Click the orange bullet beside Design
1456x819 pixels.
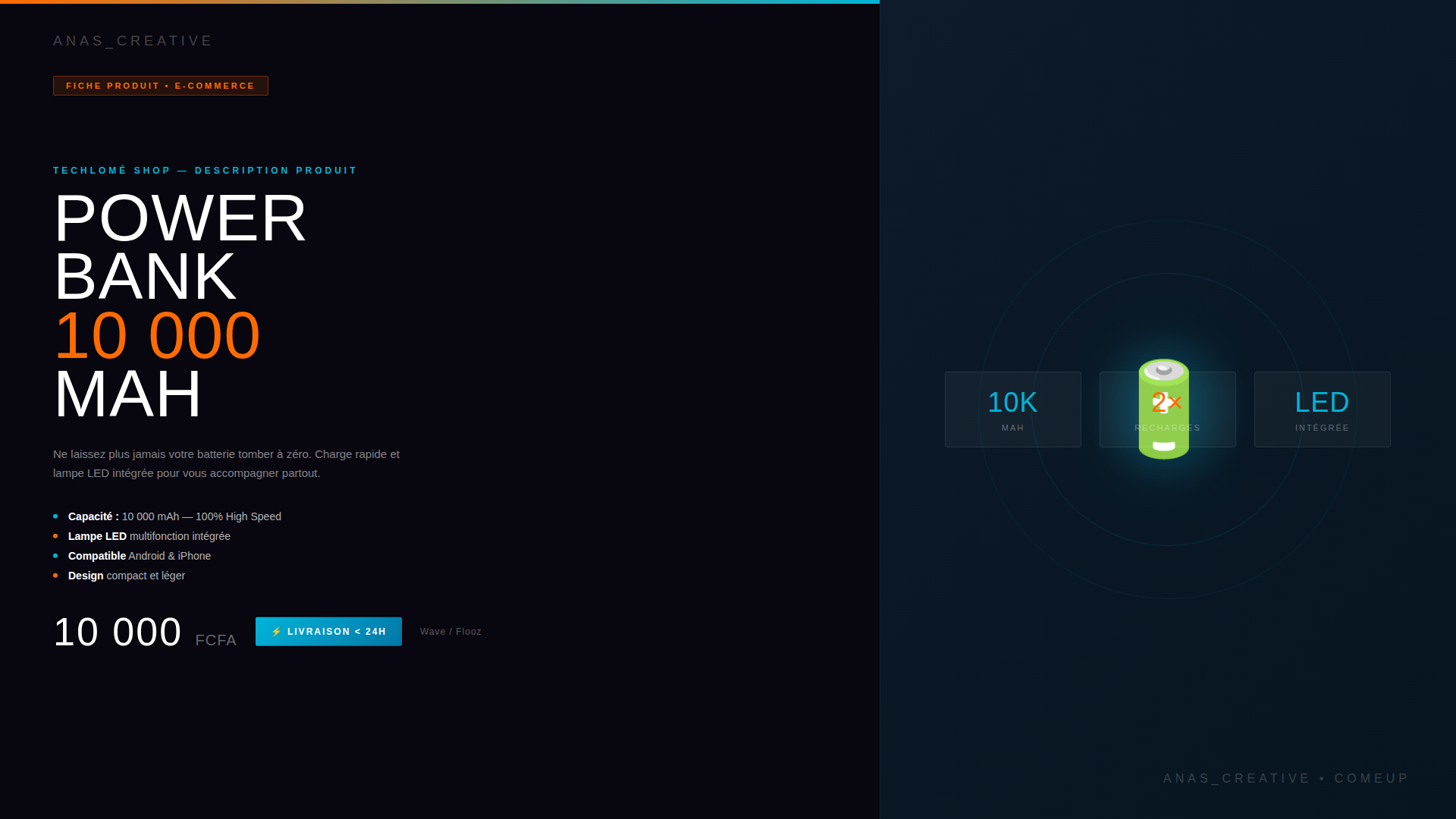point(55,576)
